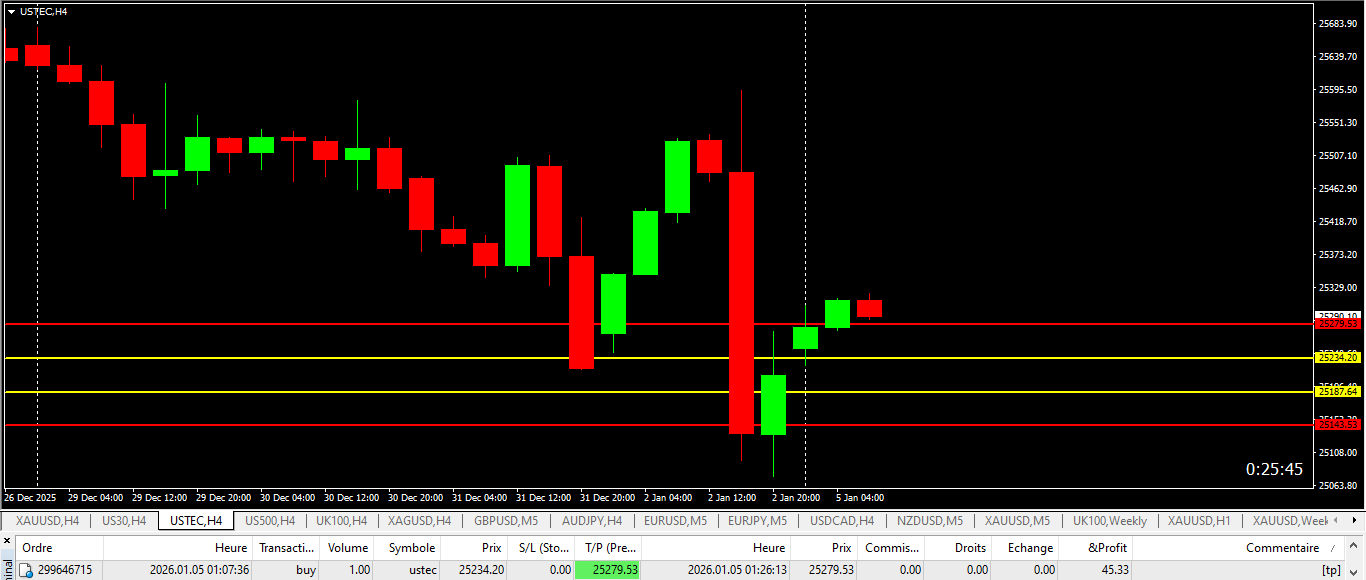The width and height of the screenshot is (1366, 580).
Task: Open the UK100,H4 chart tab
Action: tap(341, 520)
